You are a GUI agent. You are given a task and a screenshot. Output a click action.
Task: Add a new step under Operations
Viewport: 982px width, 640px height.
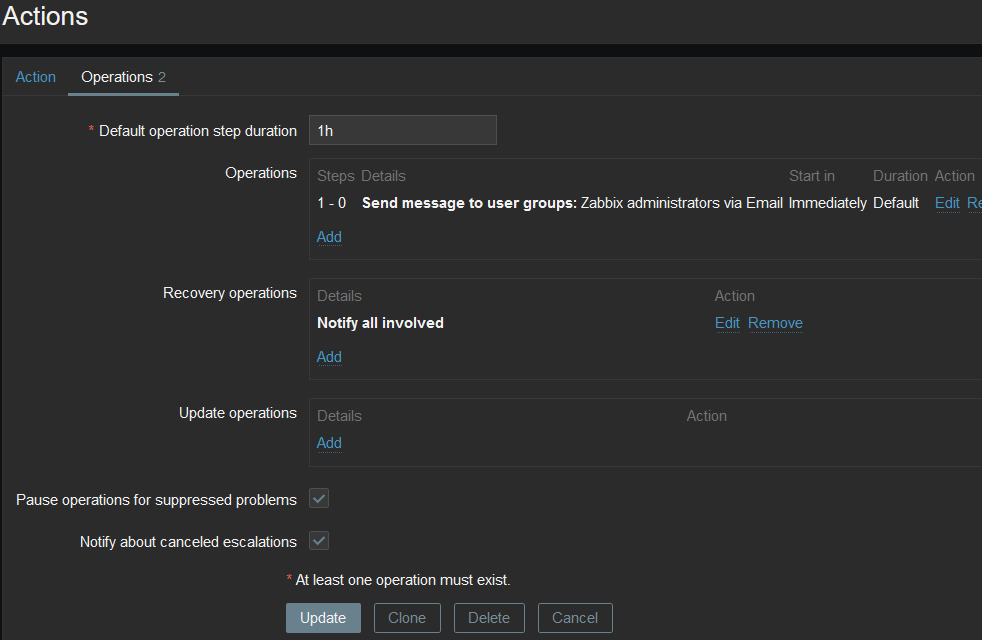(x=329, y=237)
